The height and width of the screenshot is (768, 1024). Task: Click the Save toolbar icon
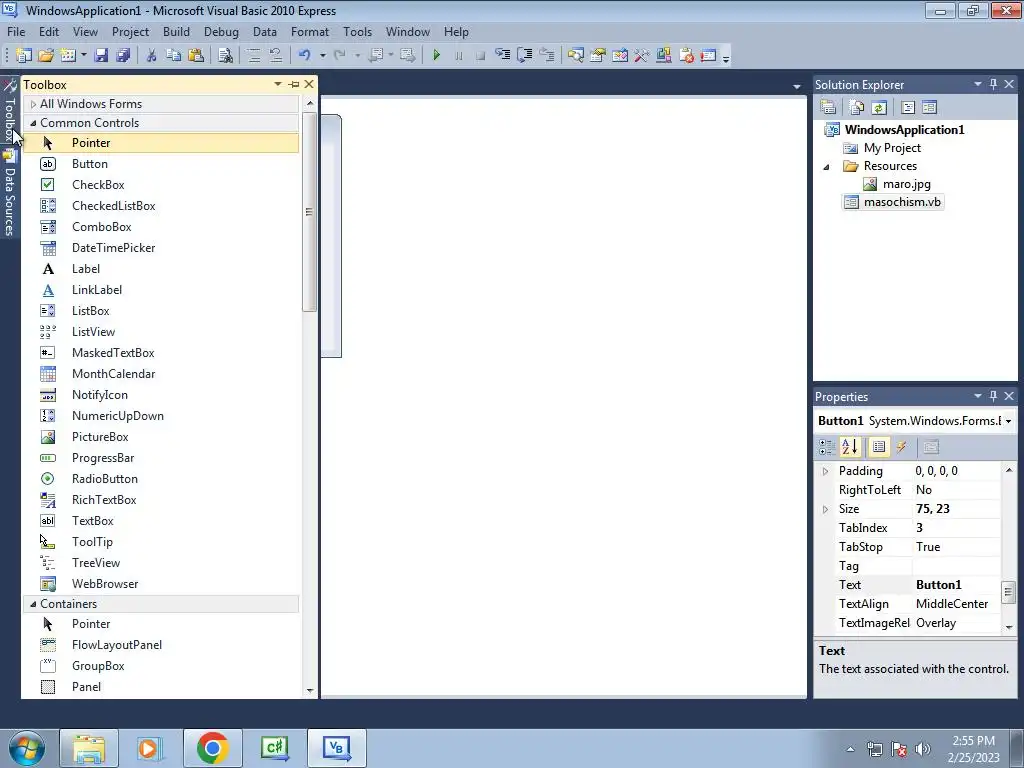point(101,56)
